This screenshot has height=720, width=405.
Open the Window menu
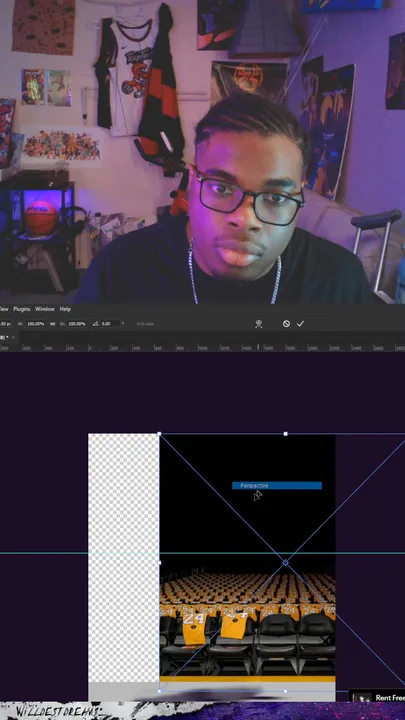pyautogui.click(x=45, y=309)
